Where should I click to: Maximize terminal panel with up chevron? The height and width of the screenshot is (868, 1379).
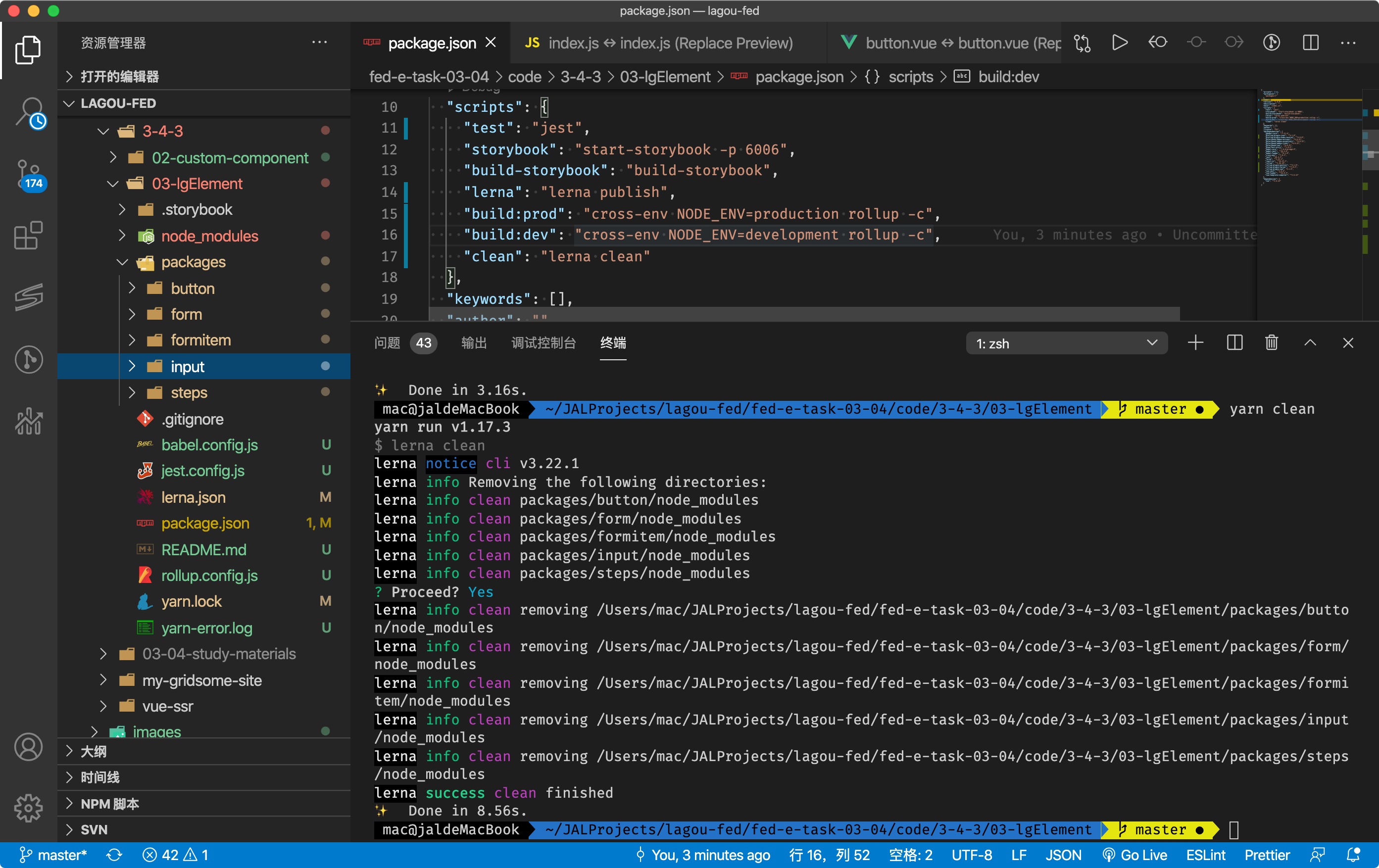pyautogui.click(x=1310, y=343)
